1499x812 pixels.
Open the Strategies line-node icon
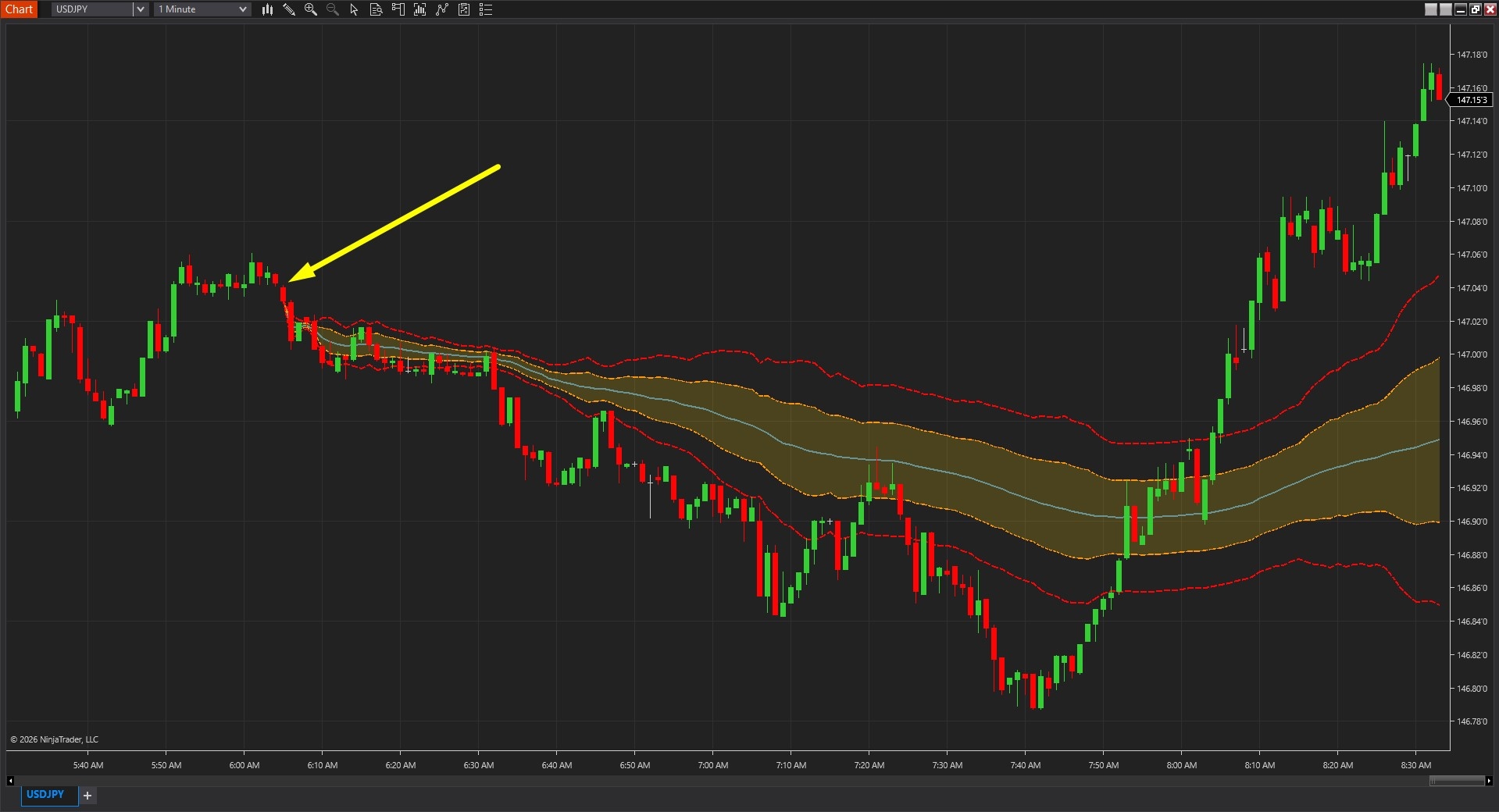(x=441, y=9)
